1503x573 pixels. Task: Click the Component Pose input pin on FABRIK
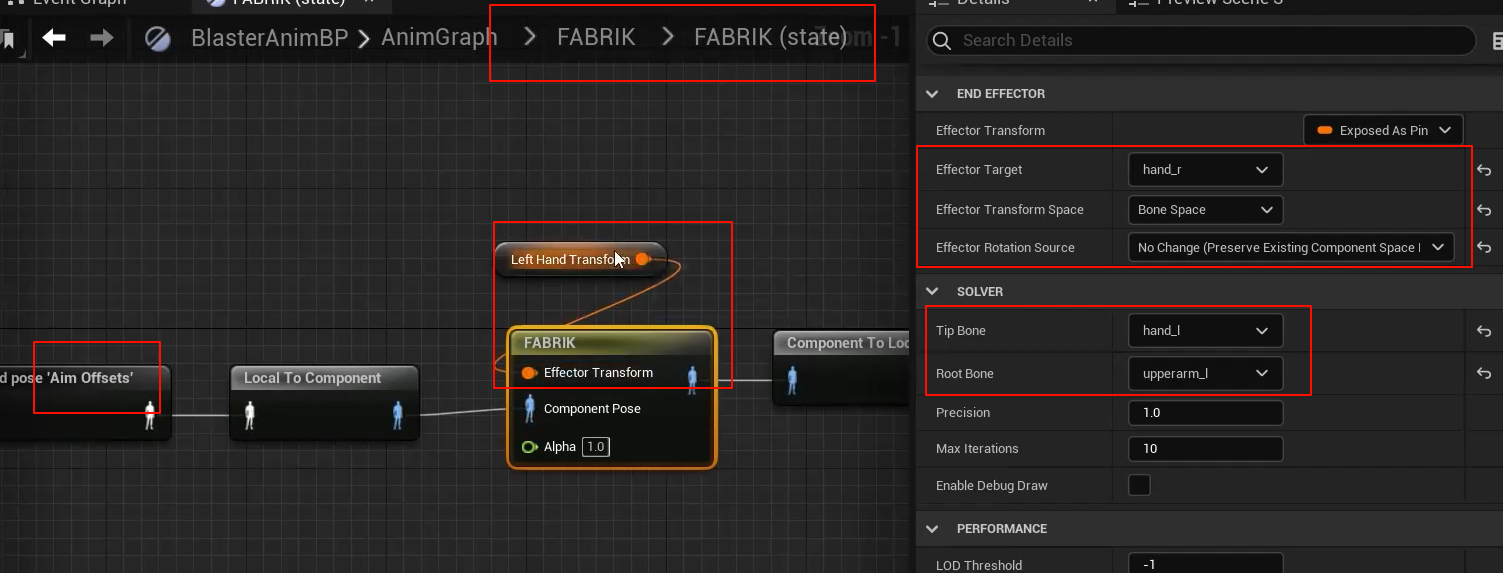coord(529,408)
